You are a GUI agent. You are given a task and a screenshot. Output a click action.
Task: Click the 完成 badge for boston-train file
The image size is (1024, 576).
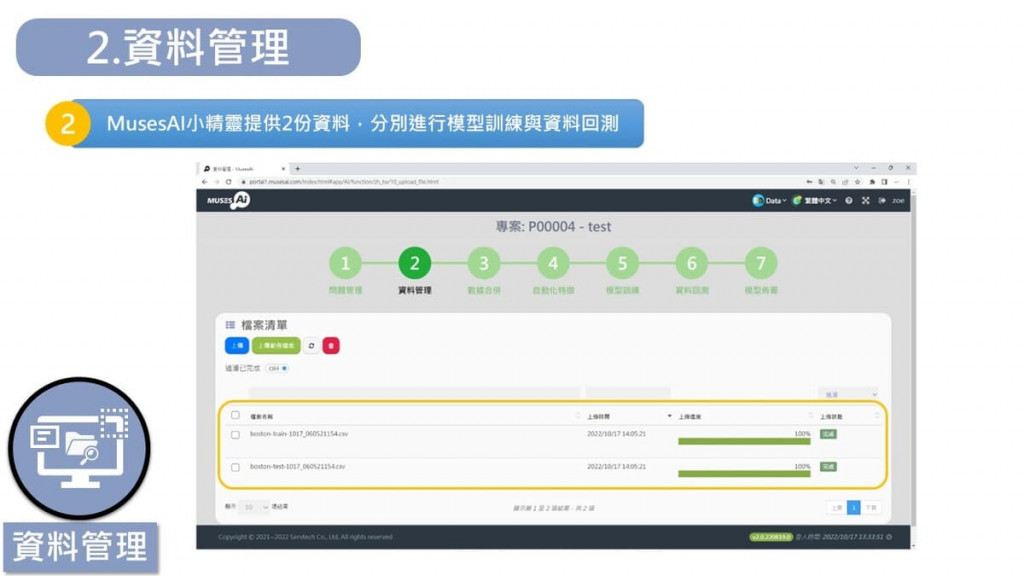[x=828, y=434]
